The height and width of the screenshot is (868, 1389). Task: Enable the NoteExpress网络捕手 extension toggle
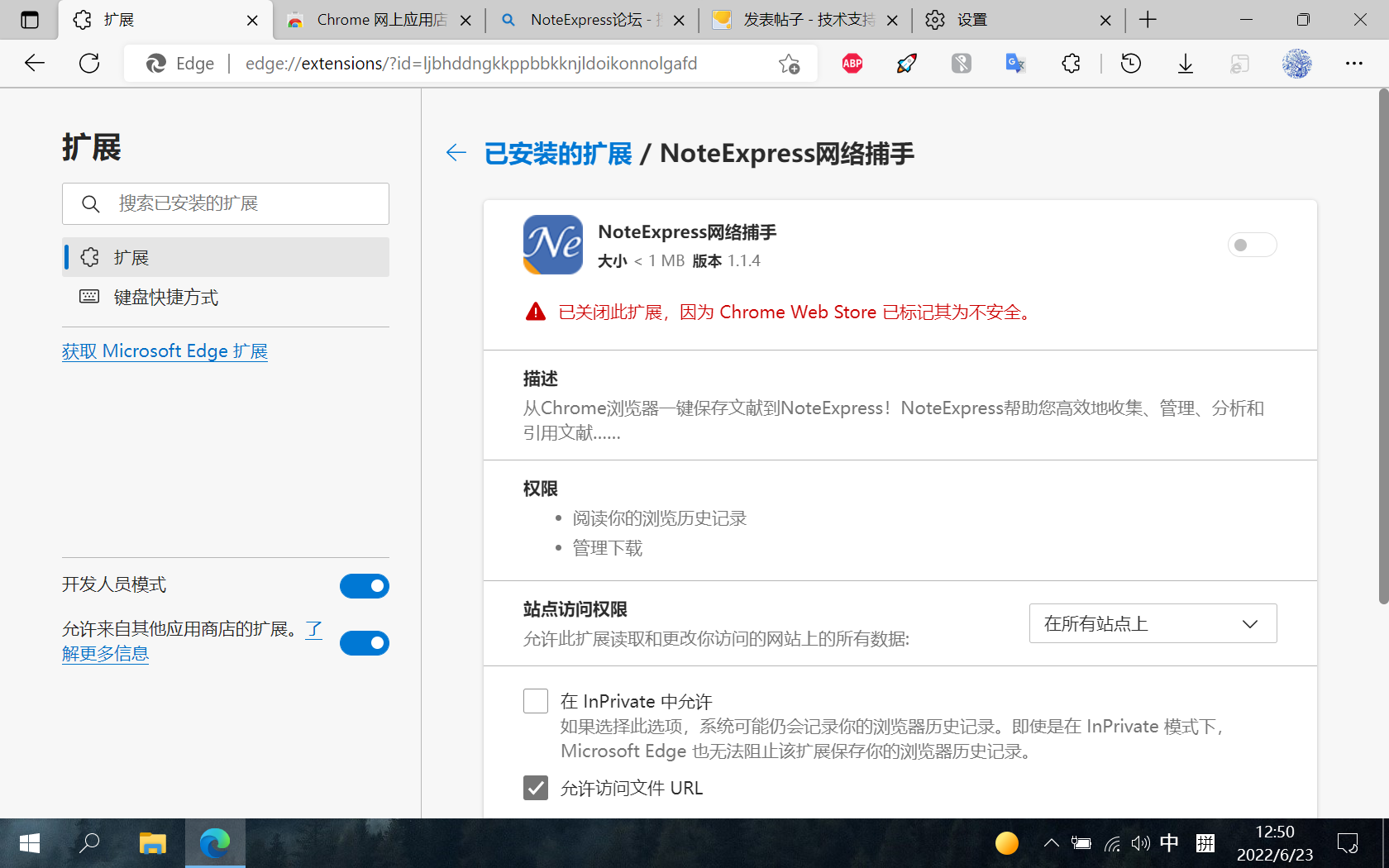click(1252, 245)
